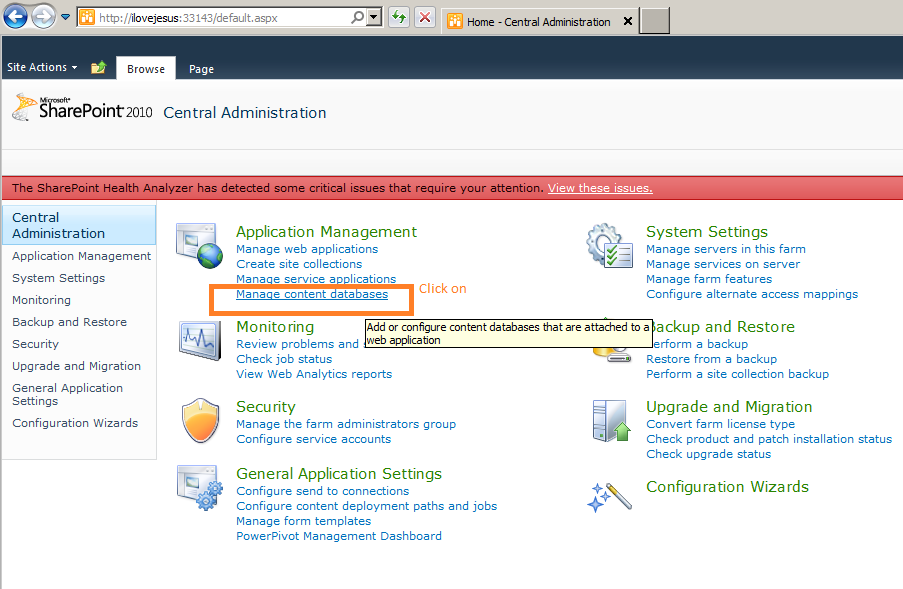Open the Upgrade and Migration heading link
This screenshot has width=903, height=589.
tap(729, 406)
